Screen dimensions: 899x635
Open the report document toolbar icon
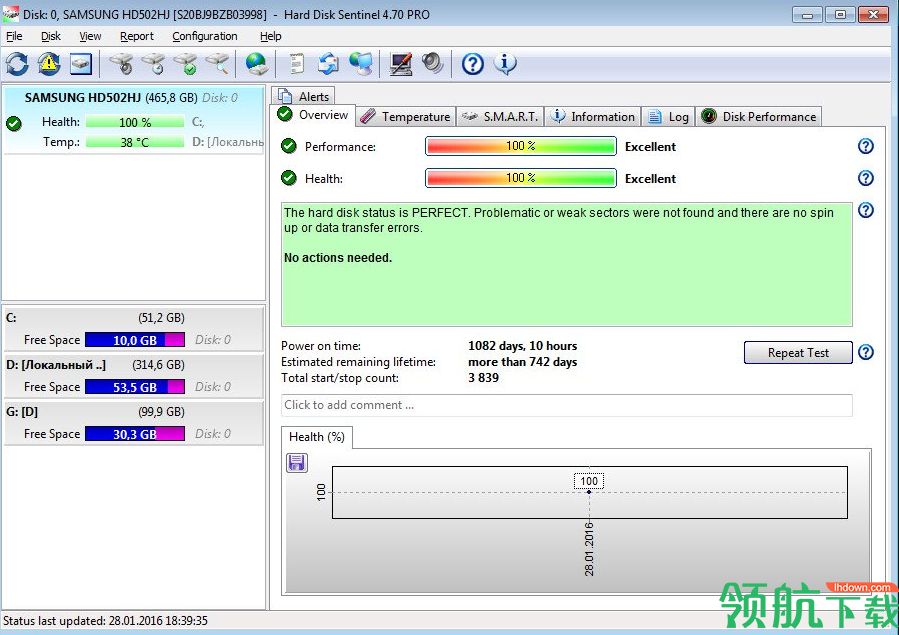click(x=296, y=64)
